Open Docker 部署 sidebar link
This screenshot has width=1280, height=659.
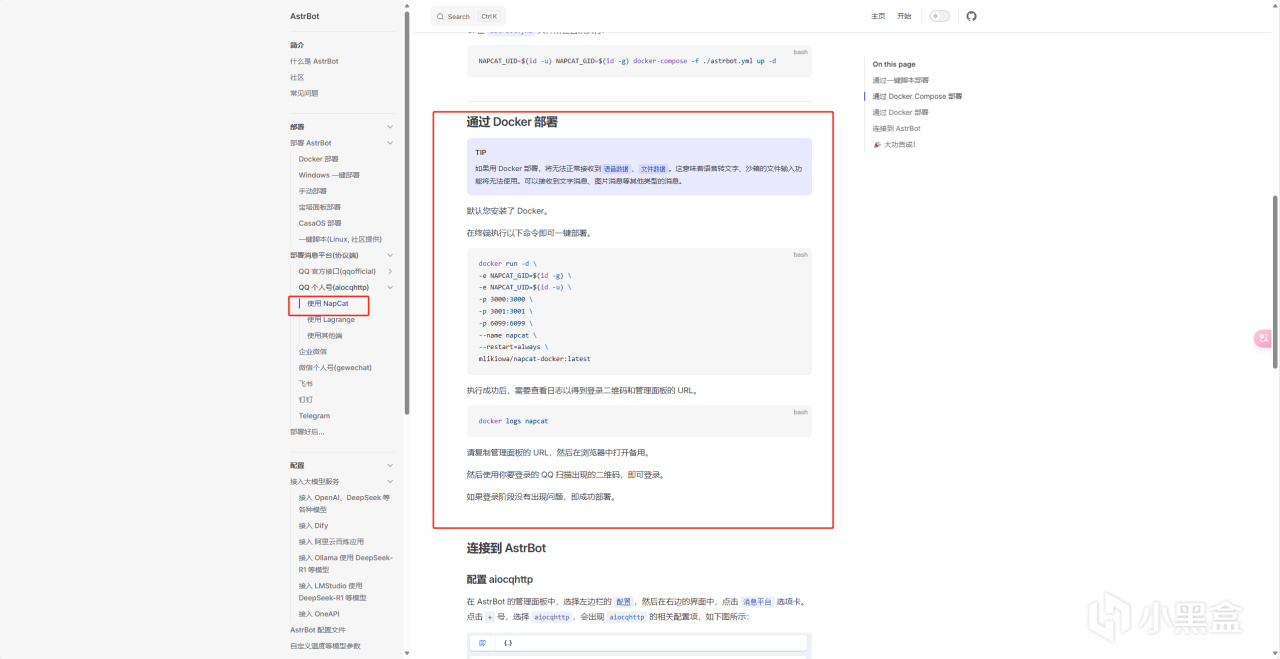click(318, 159)
